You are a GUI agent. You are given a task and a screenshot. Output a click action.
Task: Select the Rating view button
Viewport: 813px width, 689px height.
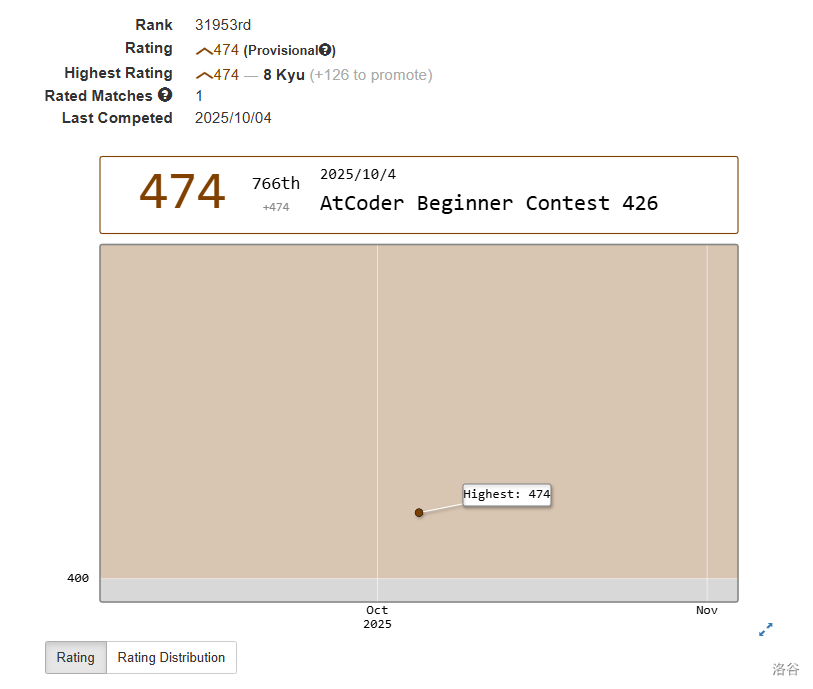[x=76, y=657]
